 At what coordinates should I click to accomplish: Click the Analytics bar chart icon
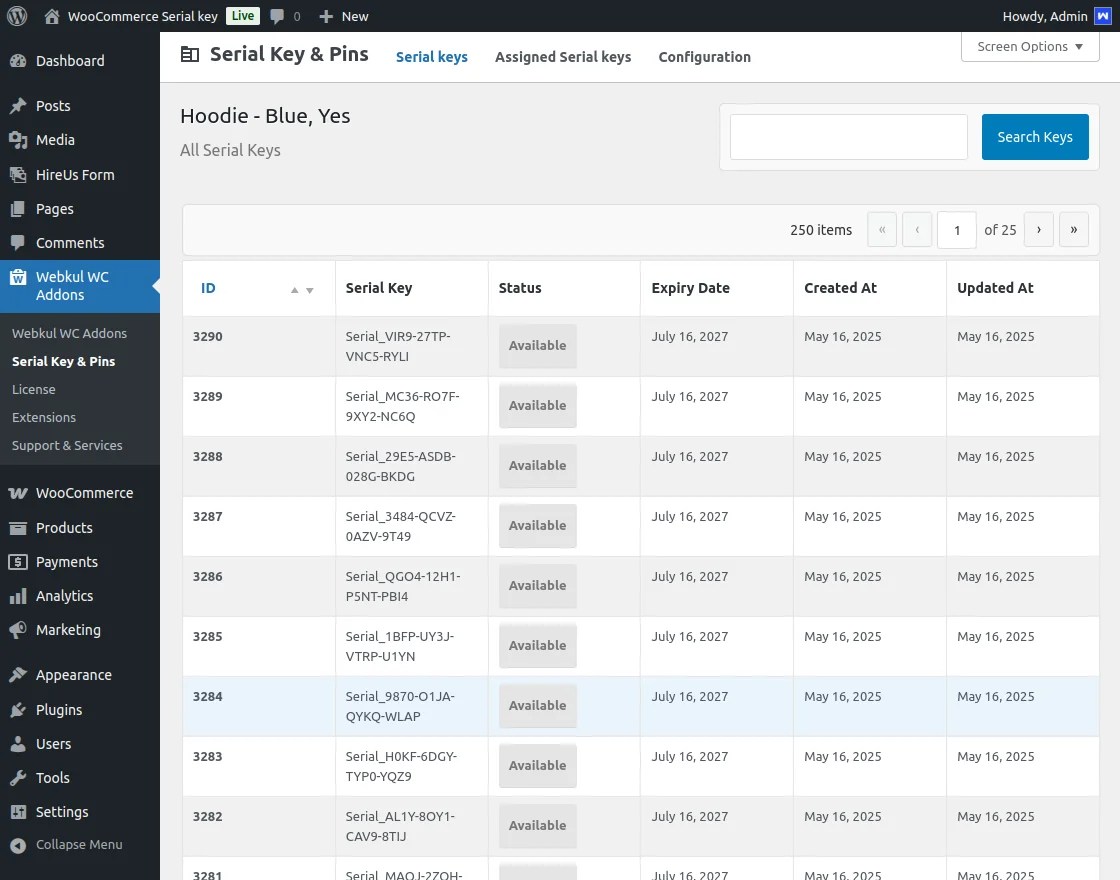[x=18, y=596]
